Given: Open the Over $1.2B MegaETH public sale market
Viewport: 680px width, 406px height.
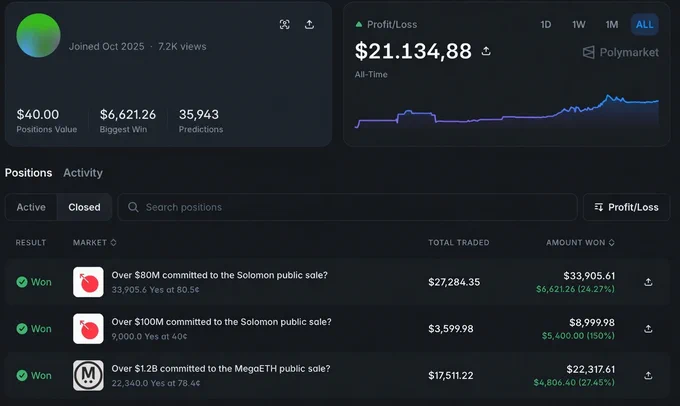Looking at the screenshot, I should [x=221, y=369].
